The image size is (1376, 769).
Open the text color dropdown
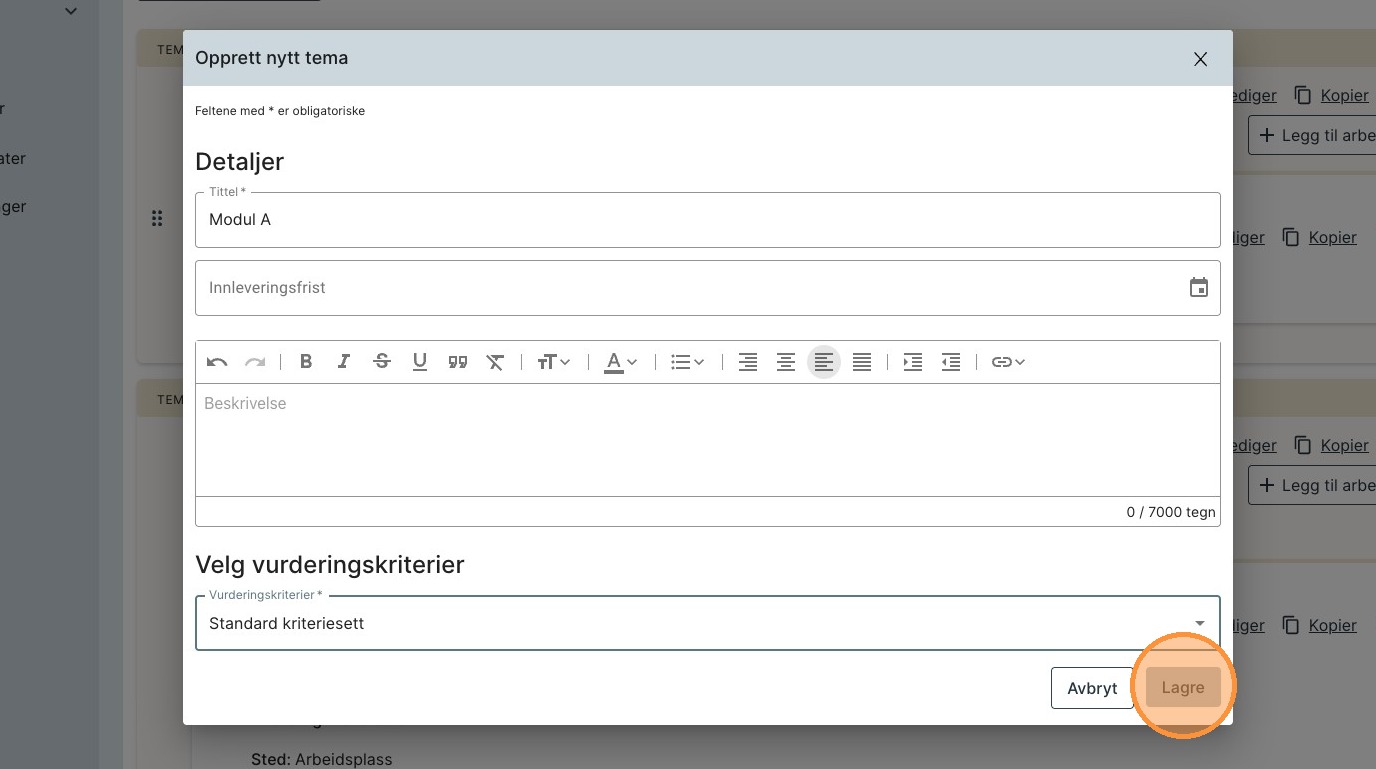tap(621, 362)
